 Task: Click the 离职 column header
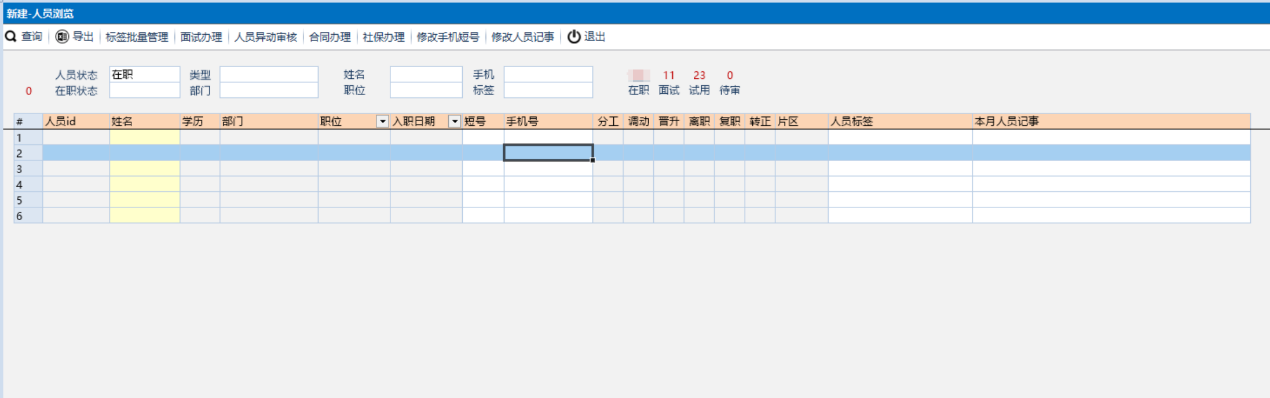(x=699, y=121)
